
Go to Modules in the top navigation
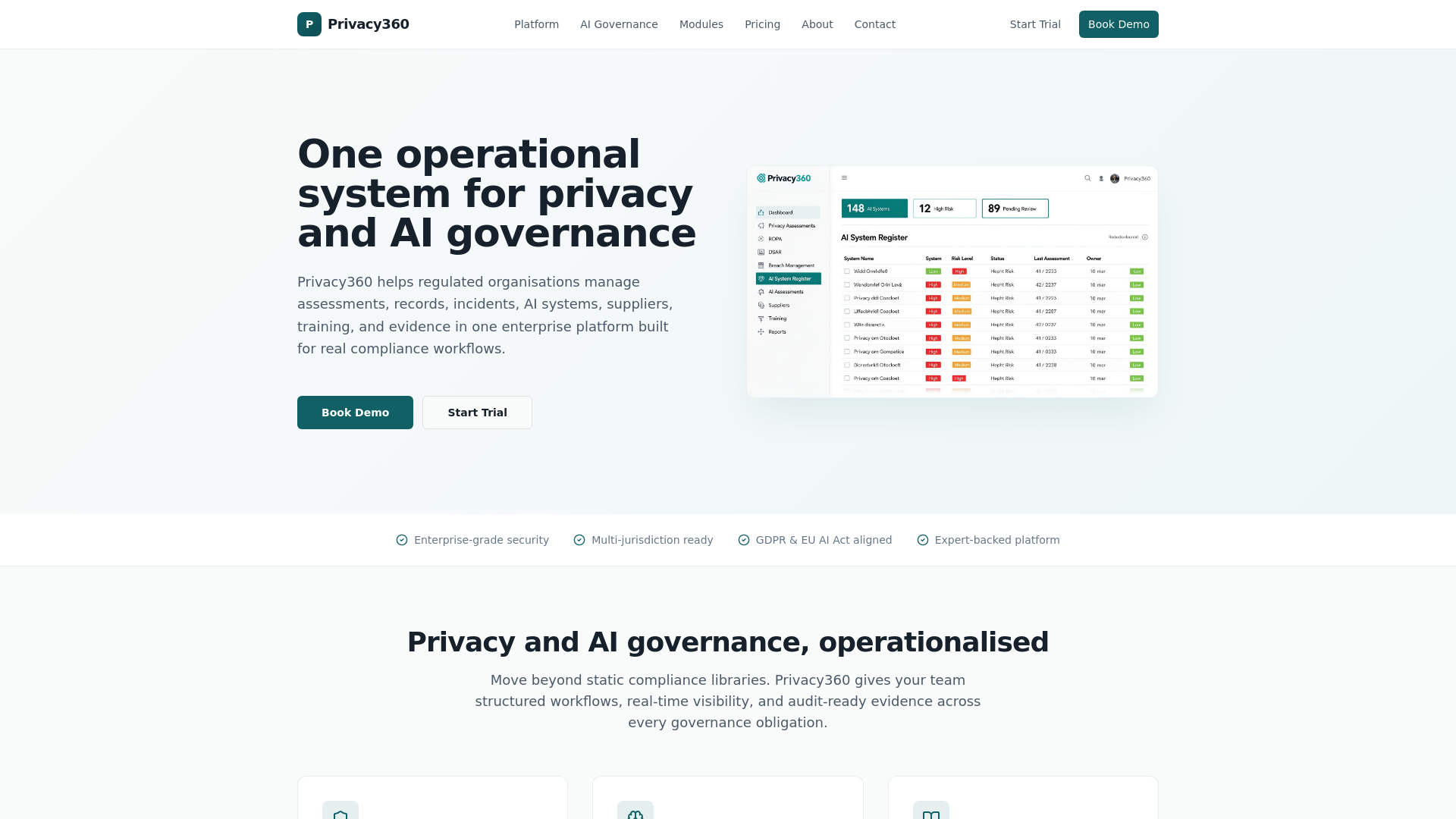click(701, 24)
